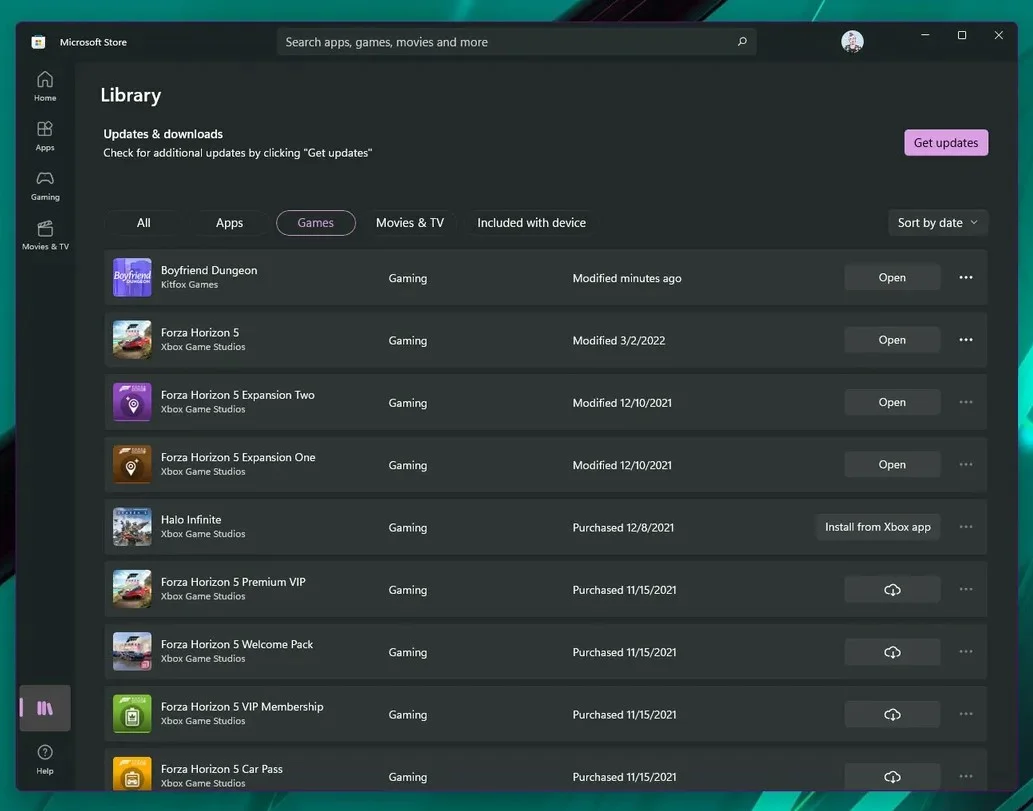Open Movies & TV in sidebar
1033x811 pixels.
[45, 235]
